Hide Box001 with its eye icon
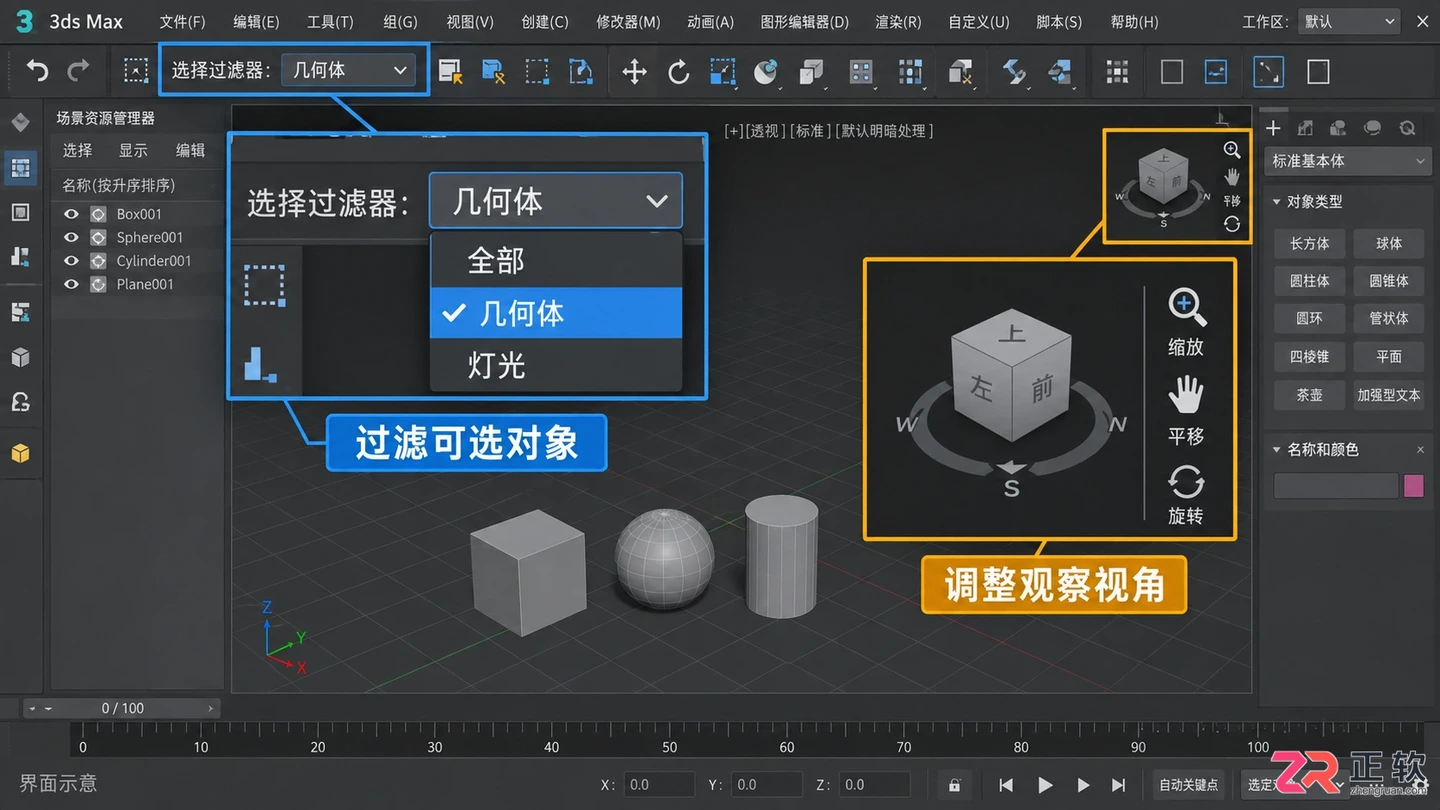 [x=71, y=213]
